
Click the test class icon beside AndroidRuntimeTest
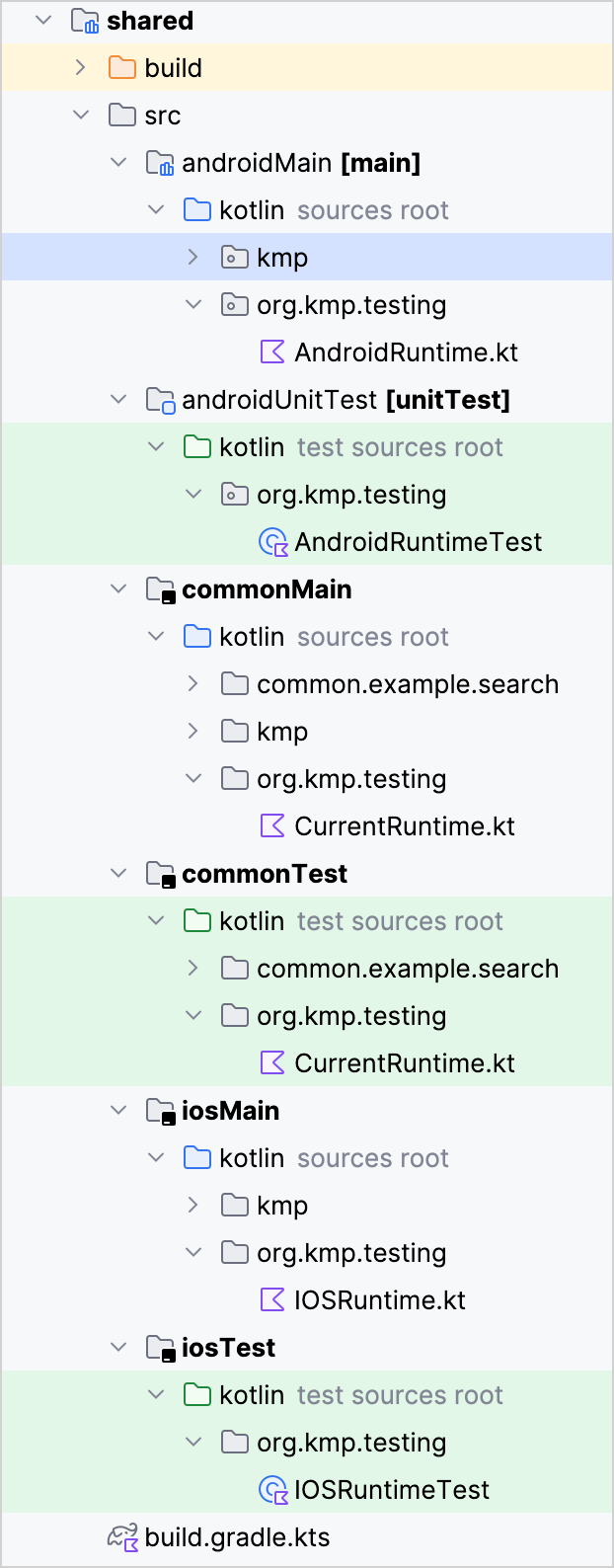coord(271,542)
